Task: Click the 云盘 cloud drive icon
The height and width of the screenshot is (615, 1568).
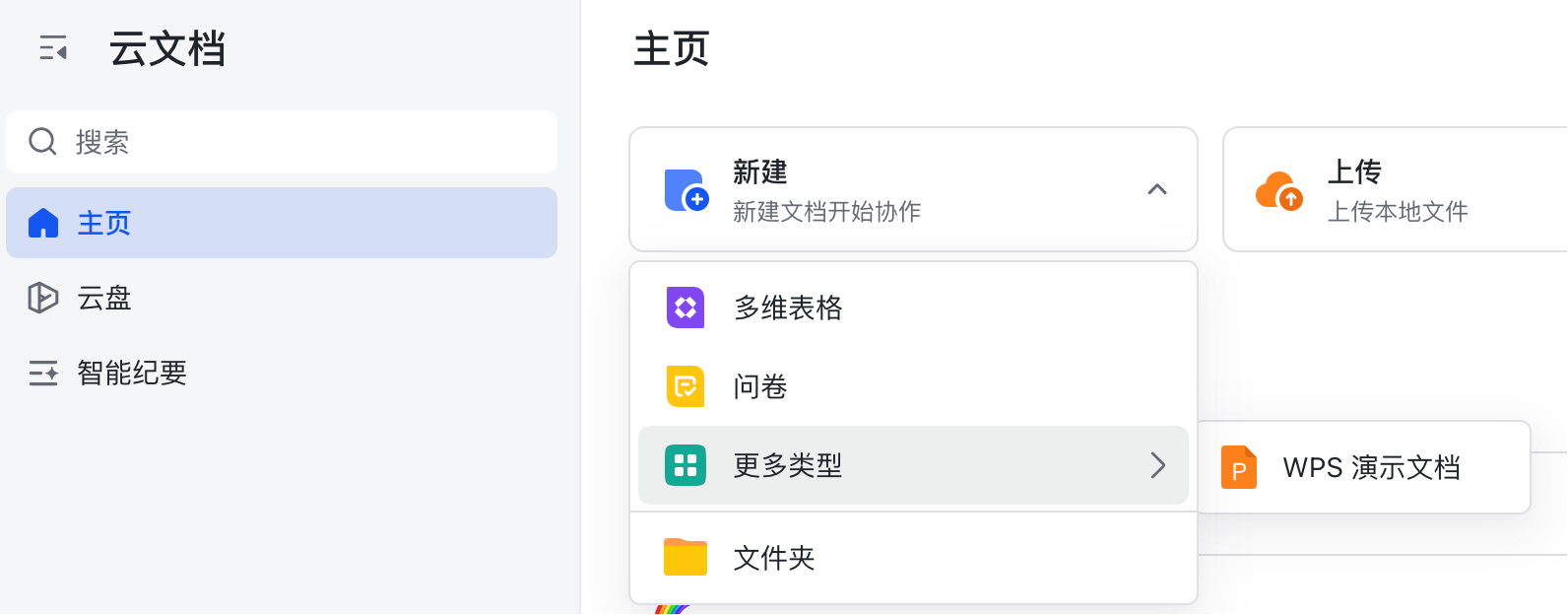Action: tap(43, 298)
